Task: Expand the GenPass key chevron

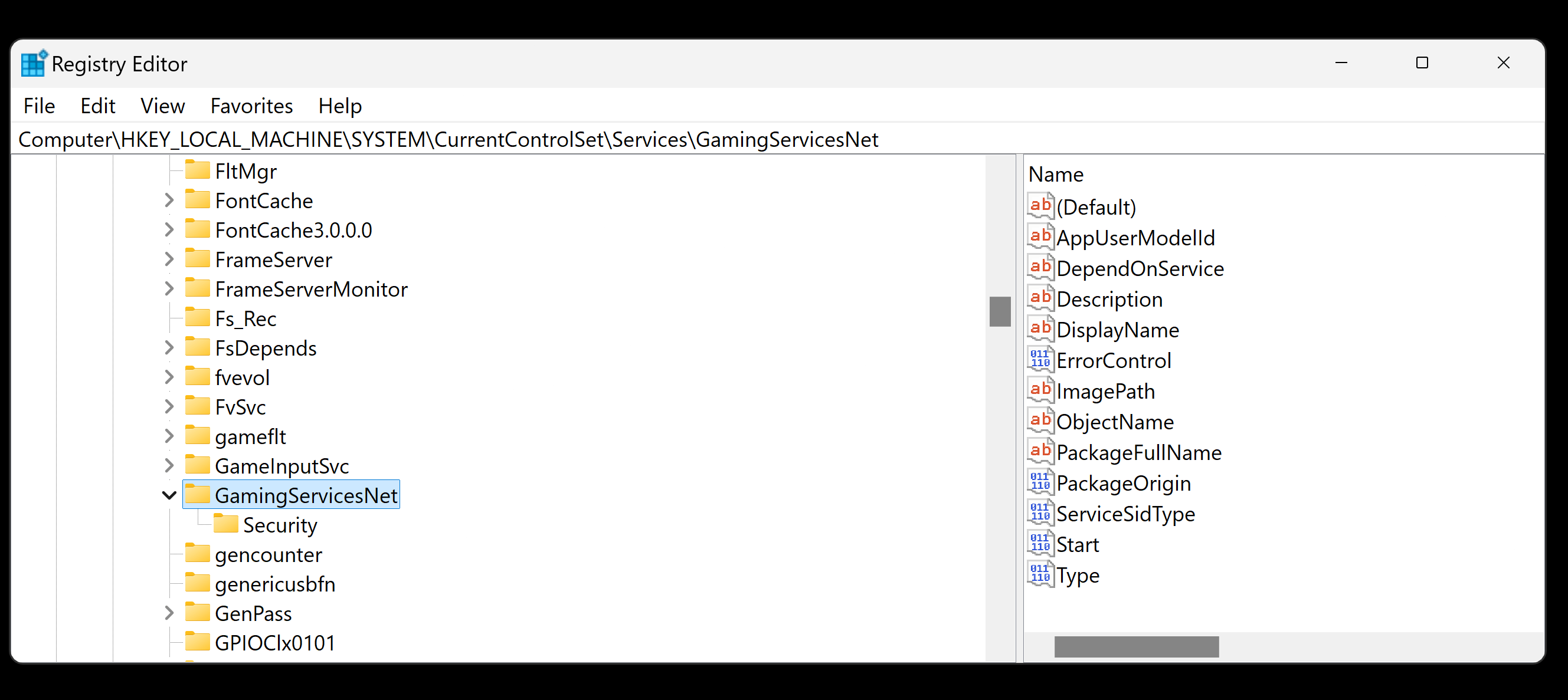Action: (169, 613)
